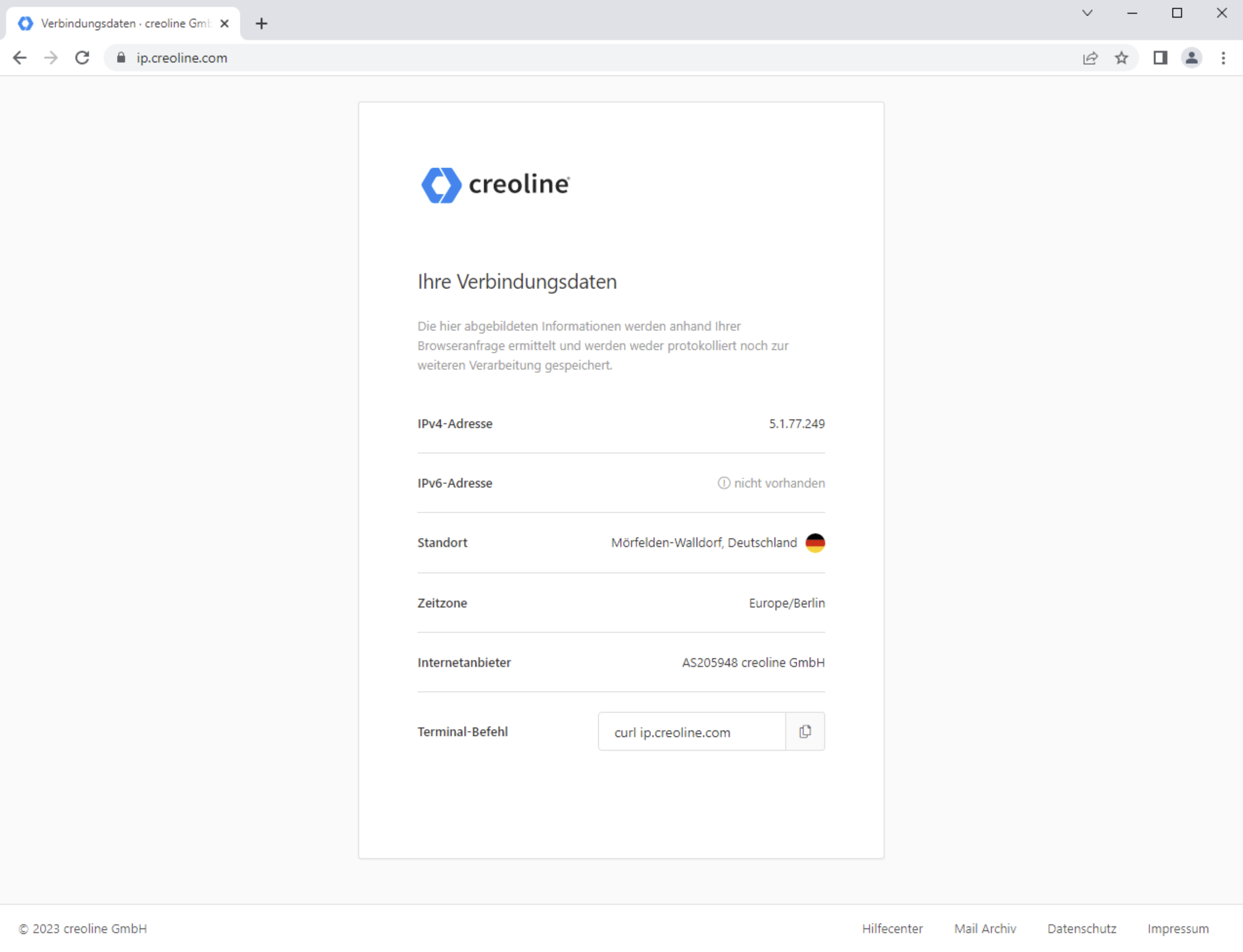Viewport: 1243px width, 952px height.
Task: Reload the page
Action: [x=82, y=58]
